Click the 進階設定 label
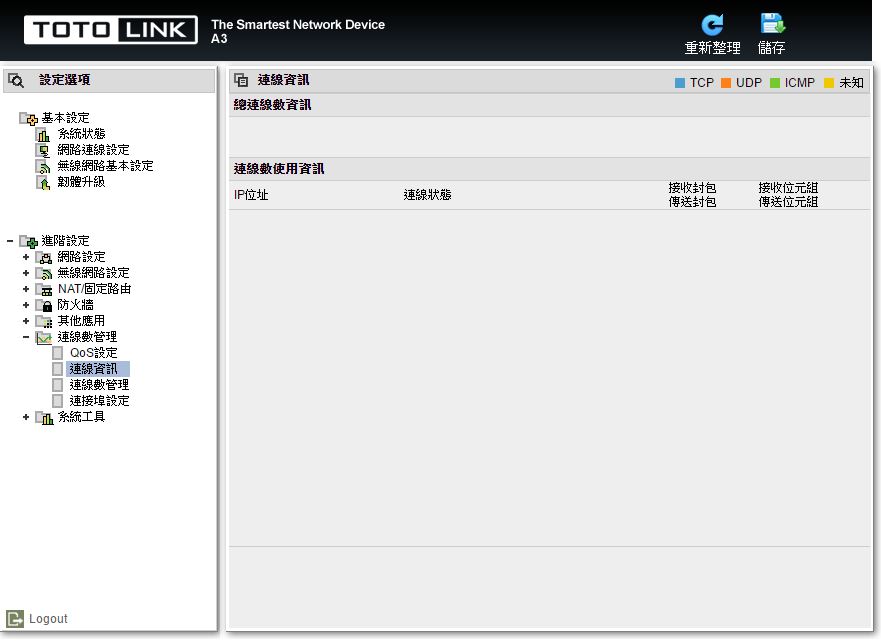Screen dimensions: 881x641 click(x=66, y=241)
